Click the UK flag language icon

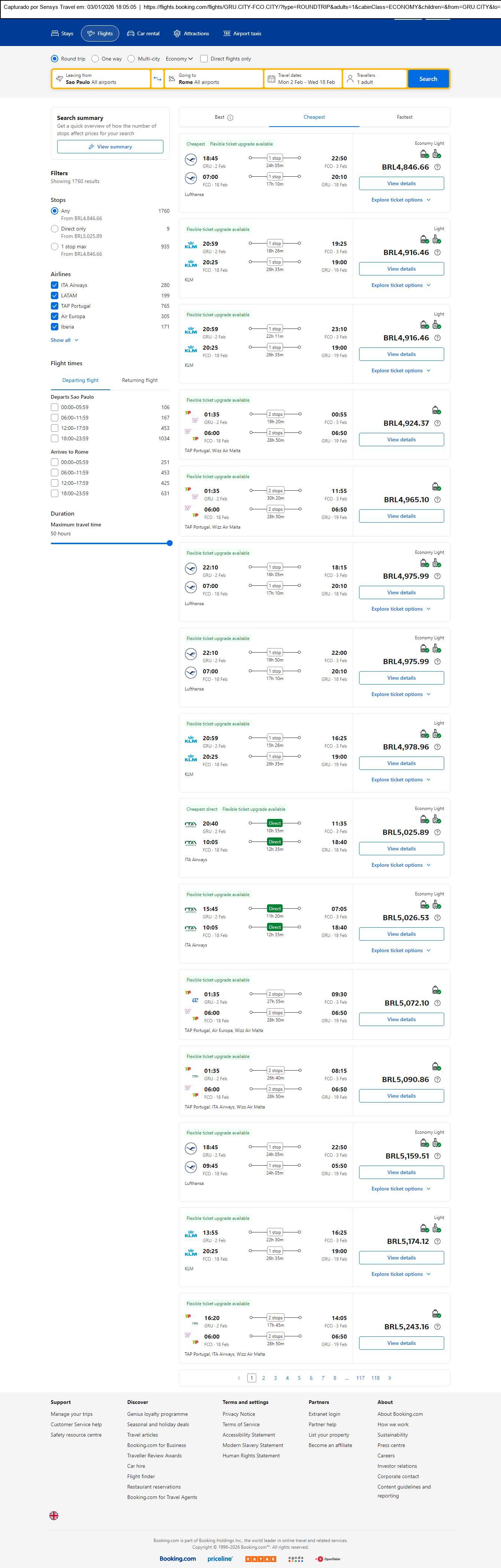tap(54, 1515)
